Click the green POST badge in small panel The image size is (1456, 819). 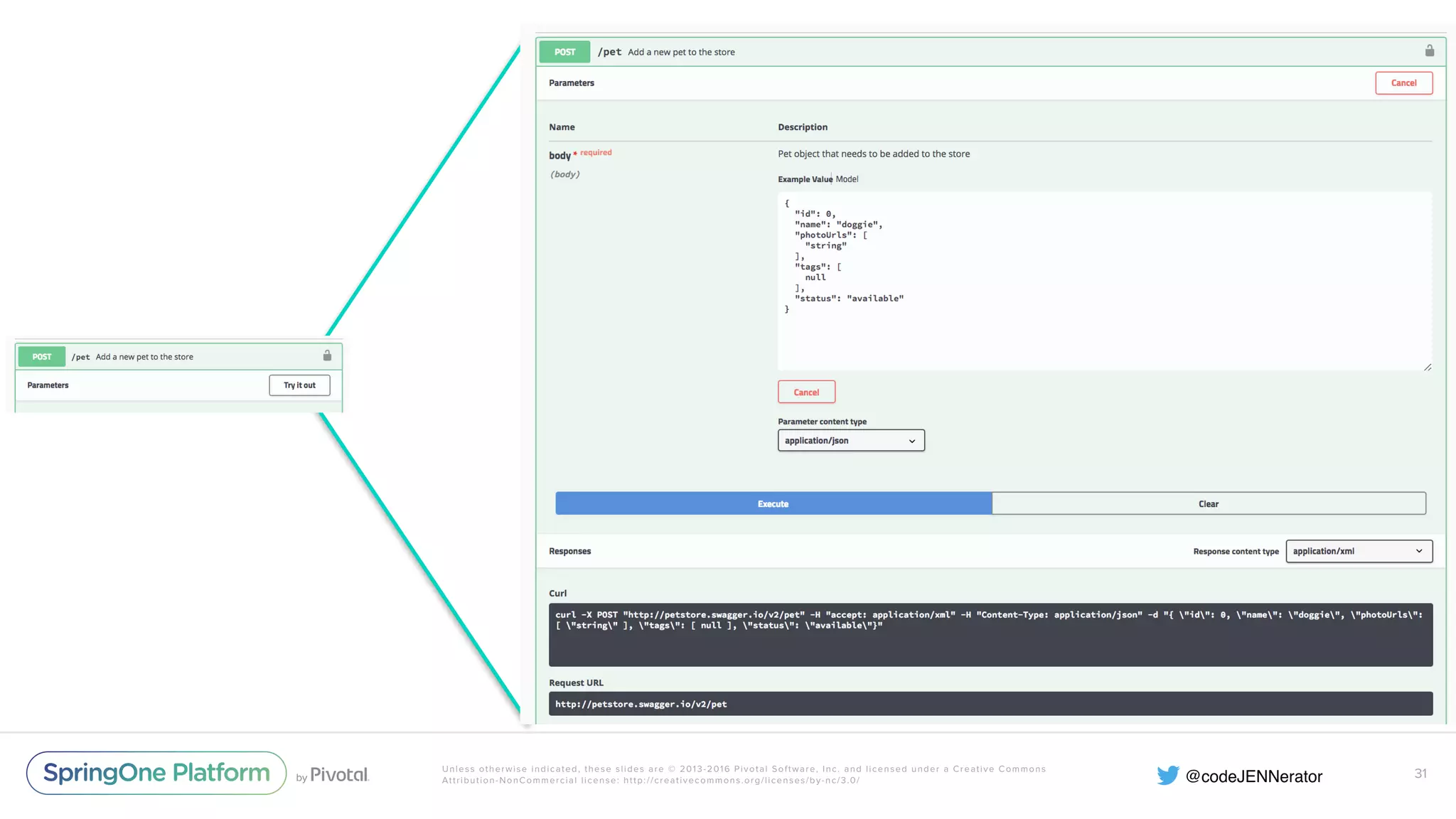click(x=42, y=357)
